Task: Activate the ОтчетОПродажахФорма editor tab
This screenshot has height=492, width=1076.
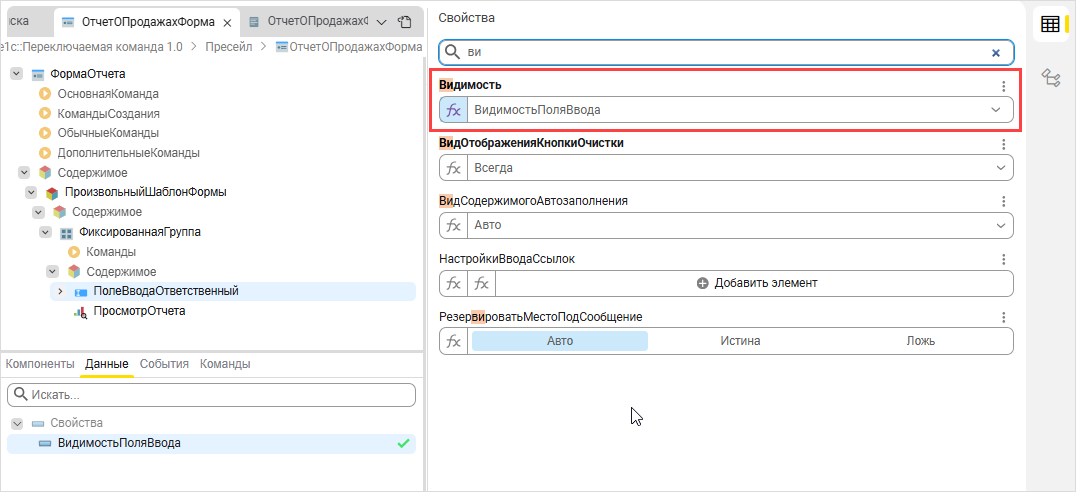Action: tap(148, 22)
